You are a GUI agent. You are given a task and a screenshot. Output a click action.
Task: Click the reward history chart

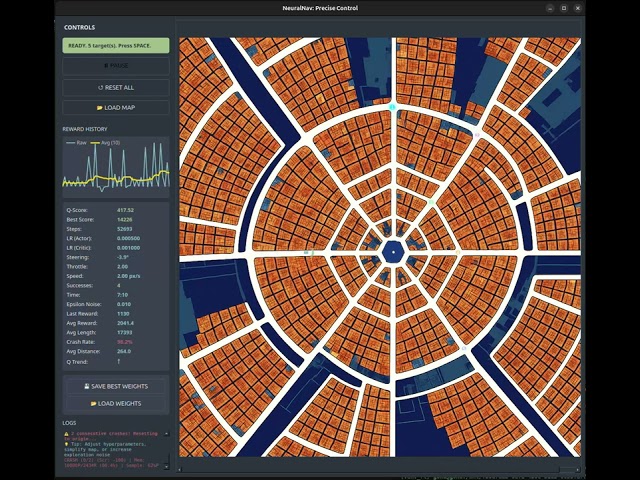coord(116,164)
